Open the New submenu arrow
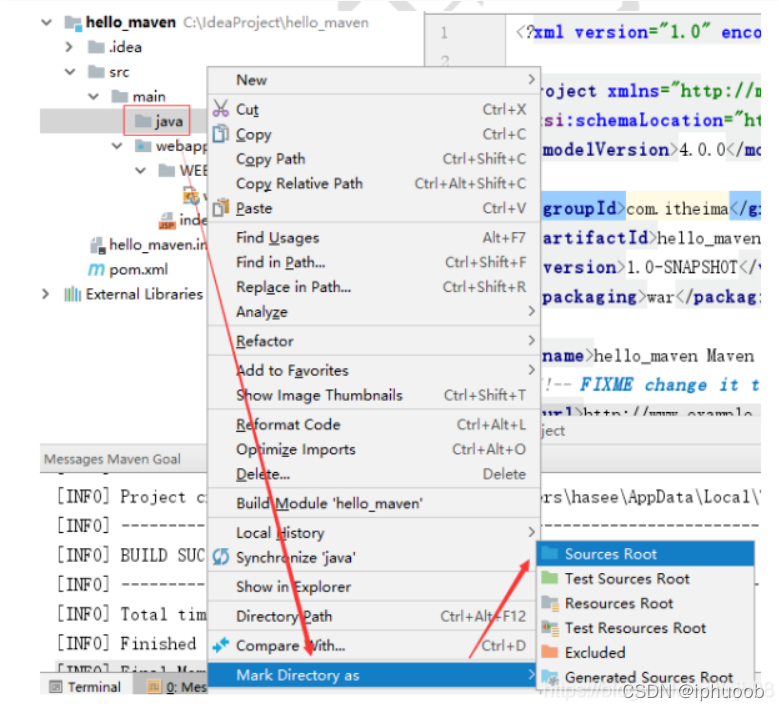Viewport: 779px width, 711px height. point(531,79)
